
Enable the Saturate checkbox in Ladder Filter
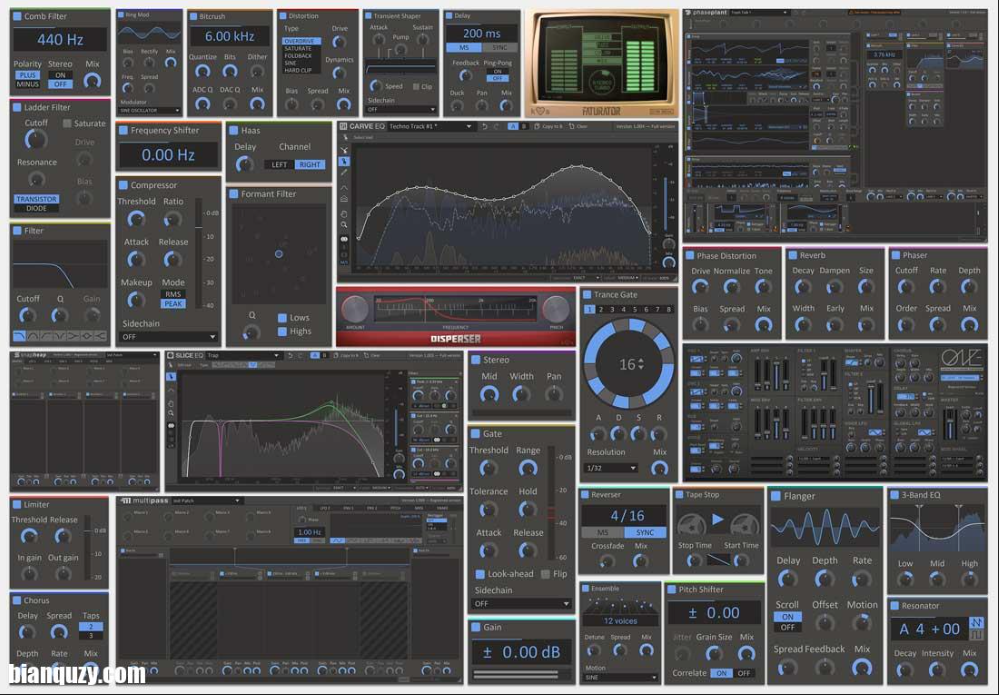click(67, 123)
